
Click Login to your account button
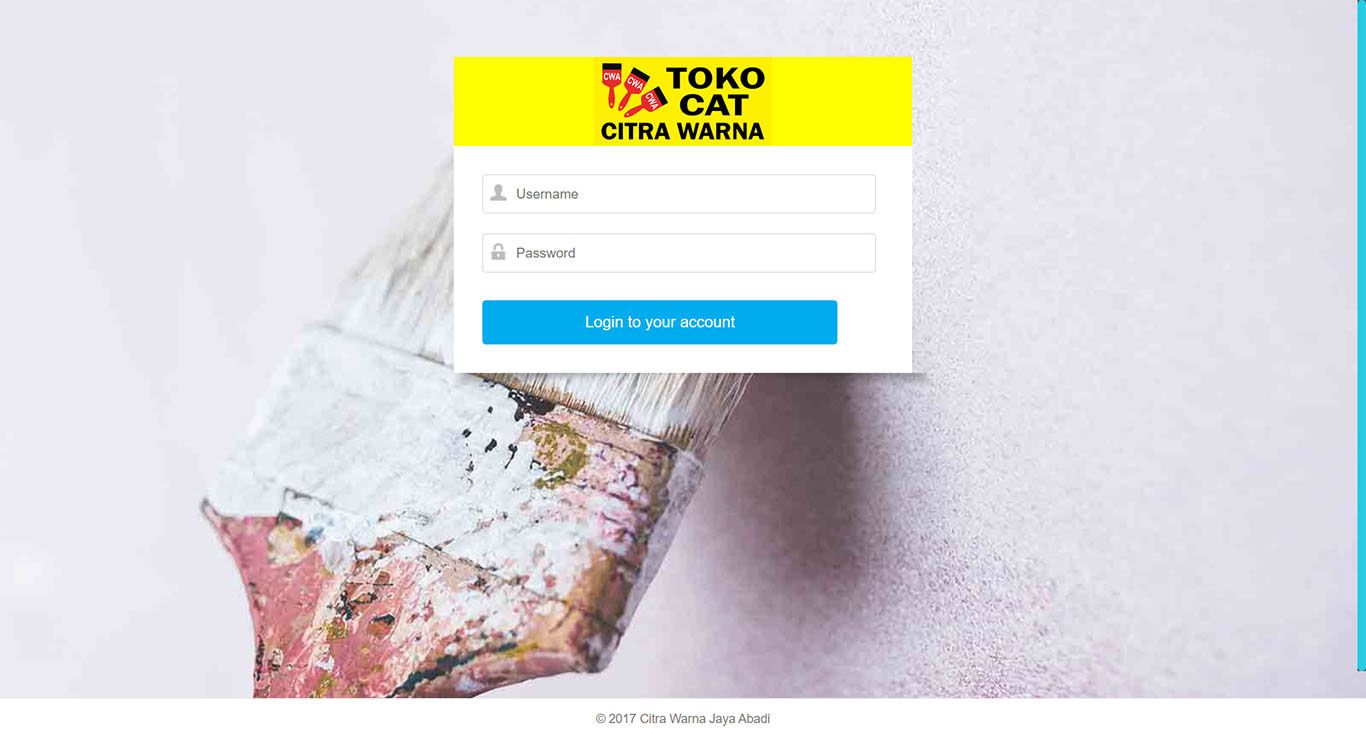click(x=660, y=322)
